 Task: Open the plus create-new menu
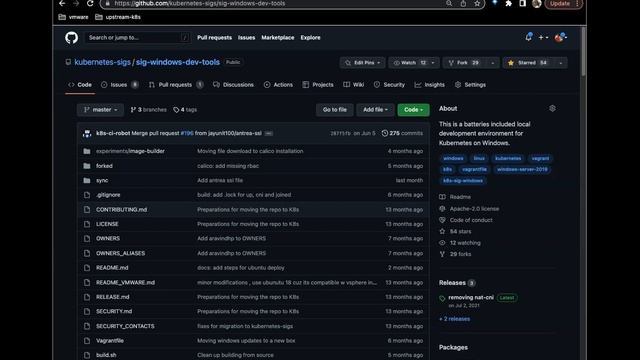coord(543,38)
